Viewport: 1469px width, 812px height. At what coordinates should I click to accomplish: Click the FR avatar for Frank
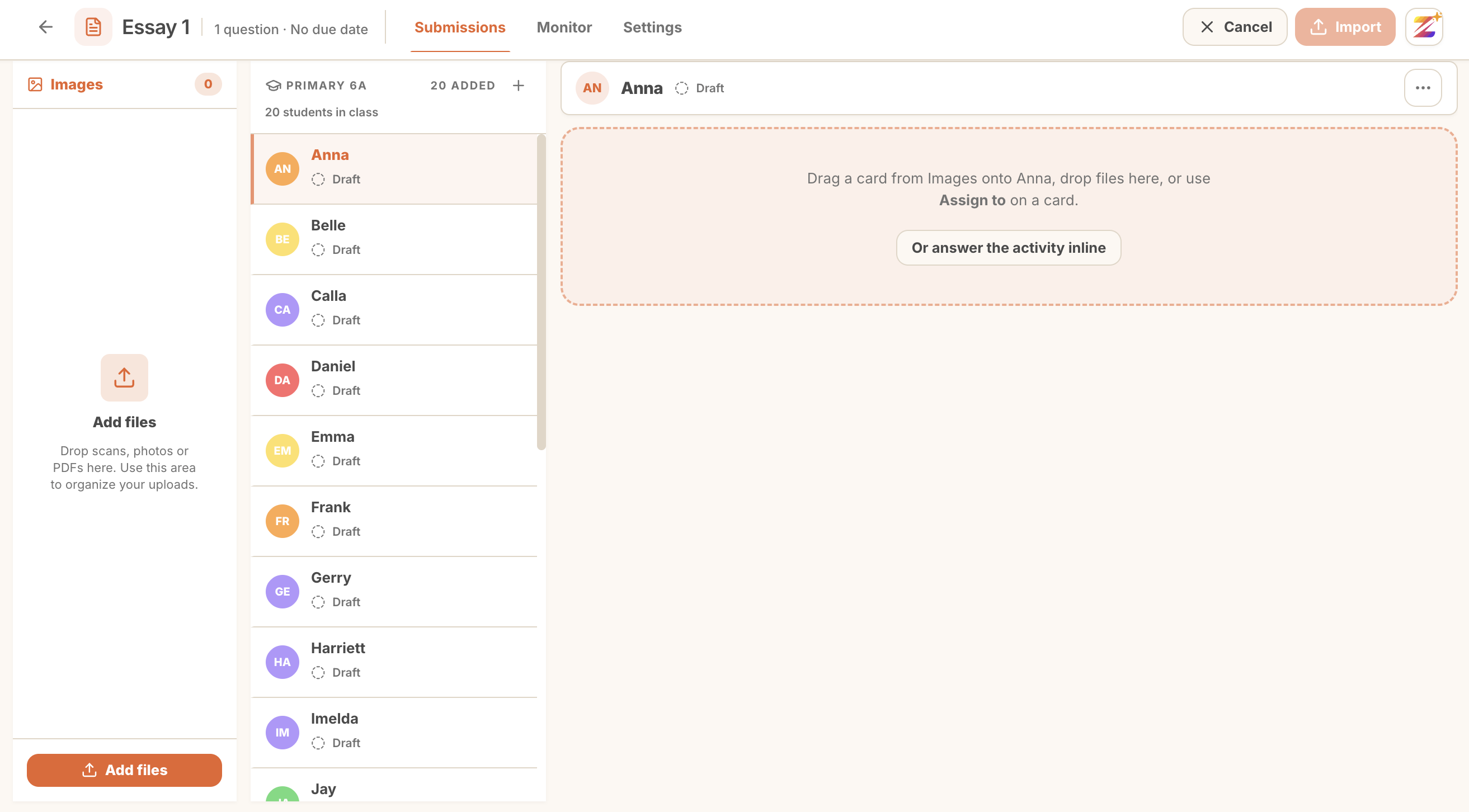pos(282,521)
